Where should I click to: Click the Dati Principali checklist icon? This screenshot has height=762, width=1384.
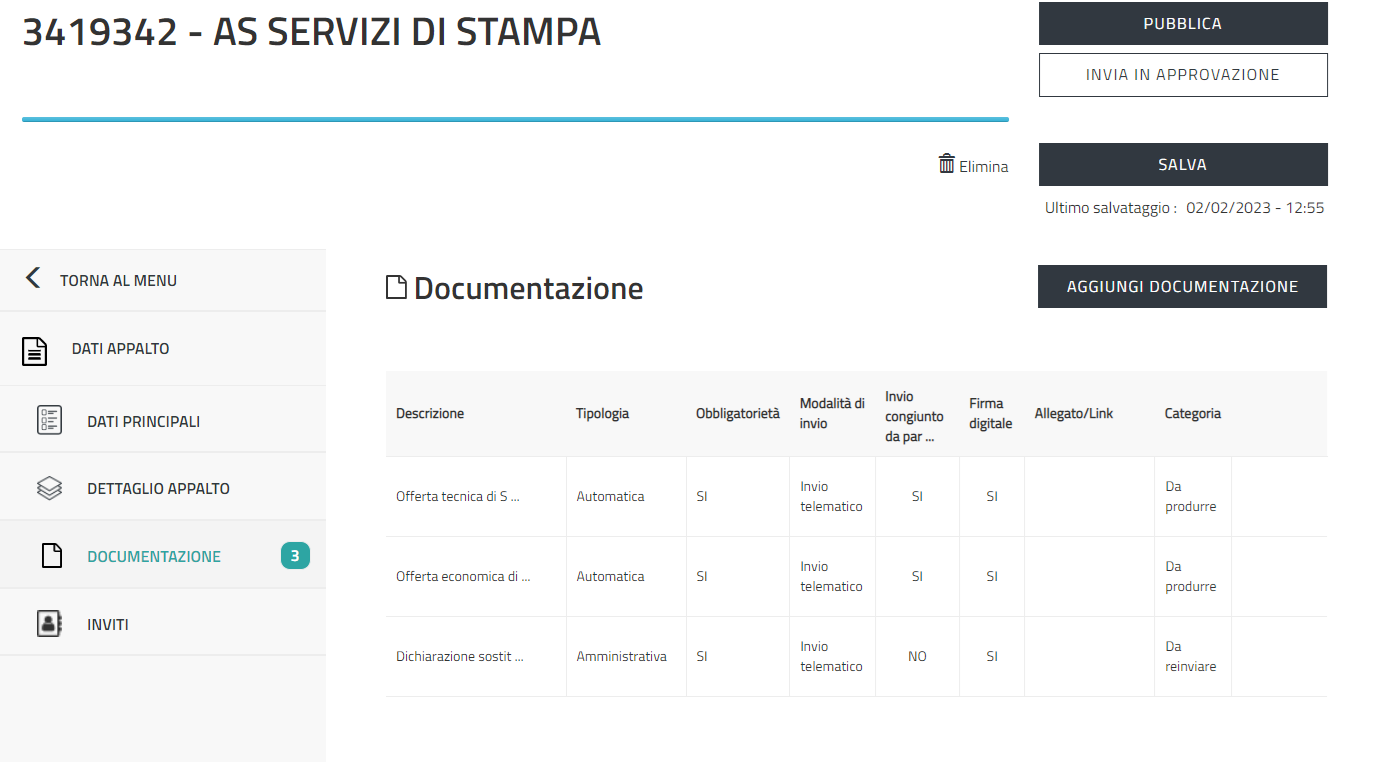[x=49, y=421]
